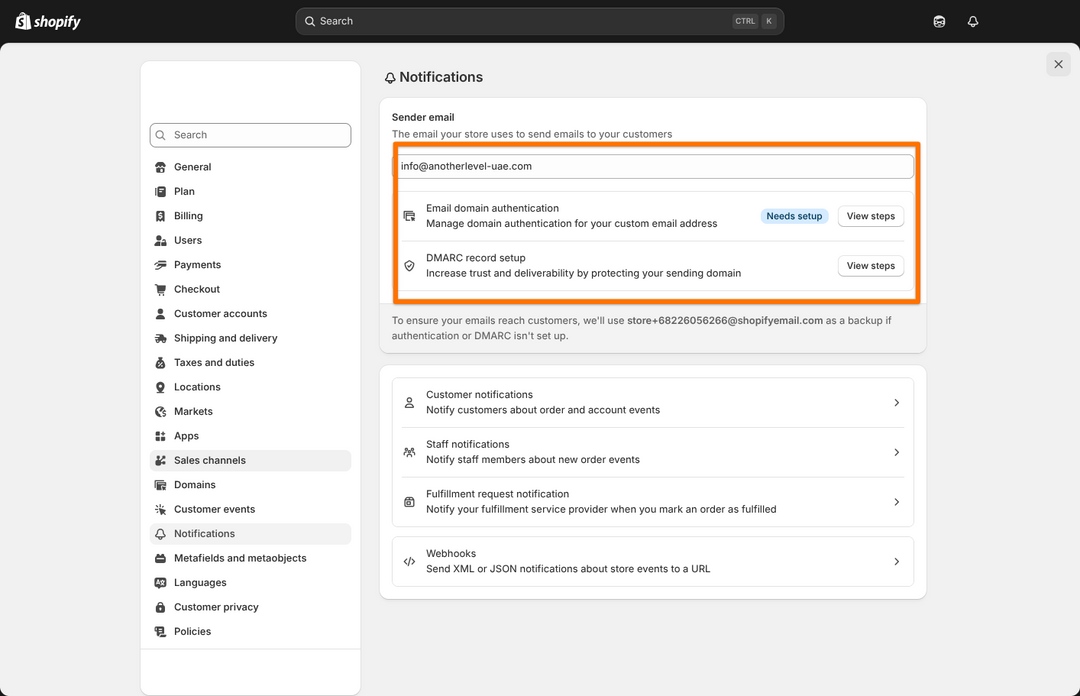Open the notifications bell in the top bar

click(x=972, y=21)
